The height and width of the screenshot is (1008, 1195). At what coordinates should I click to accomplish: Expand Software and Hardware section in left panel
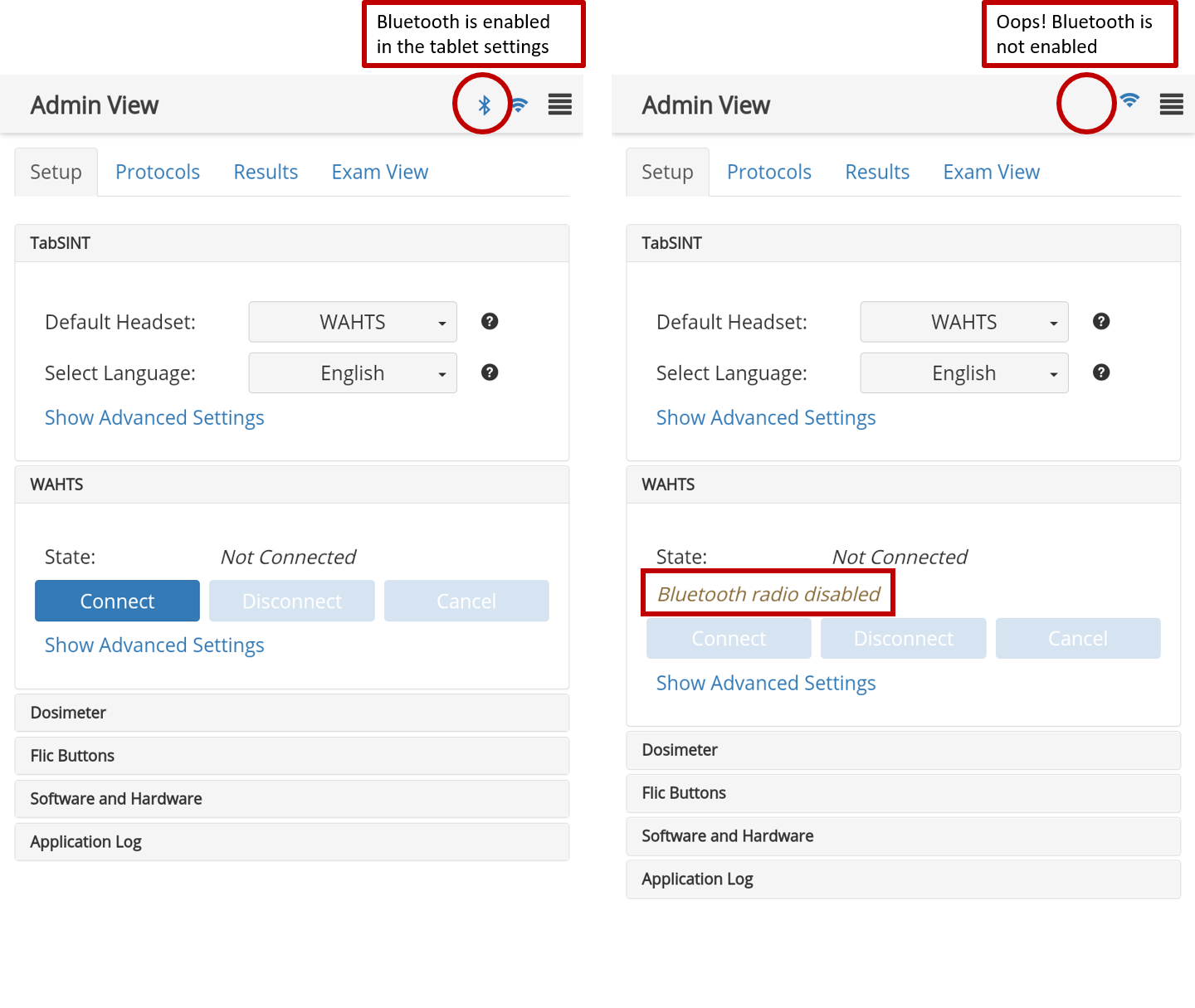[x=292, y=799]
